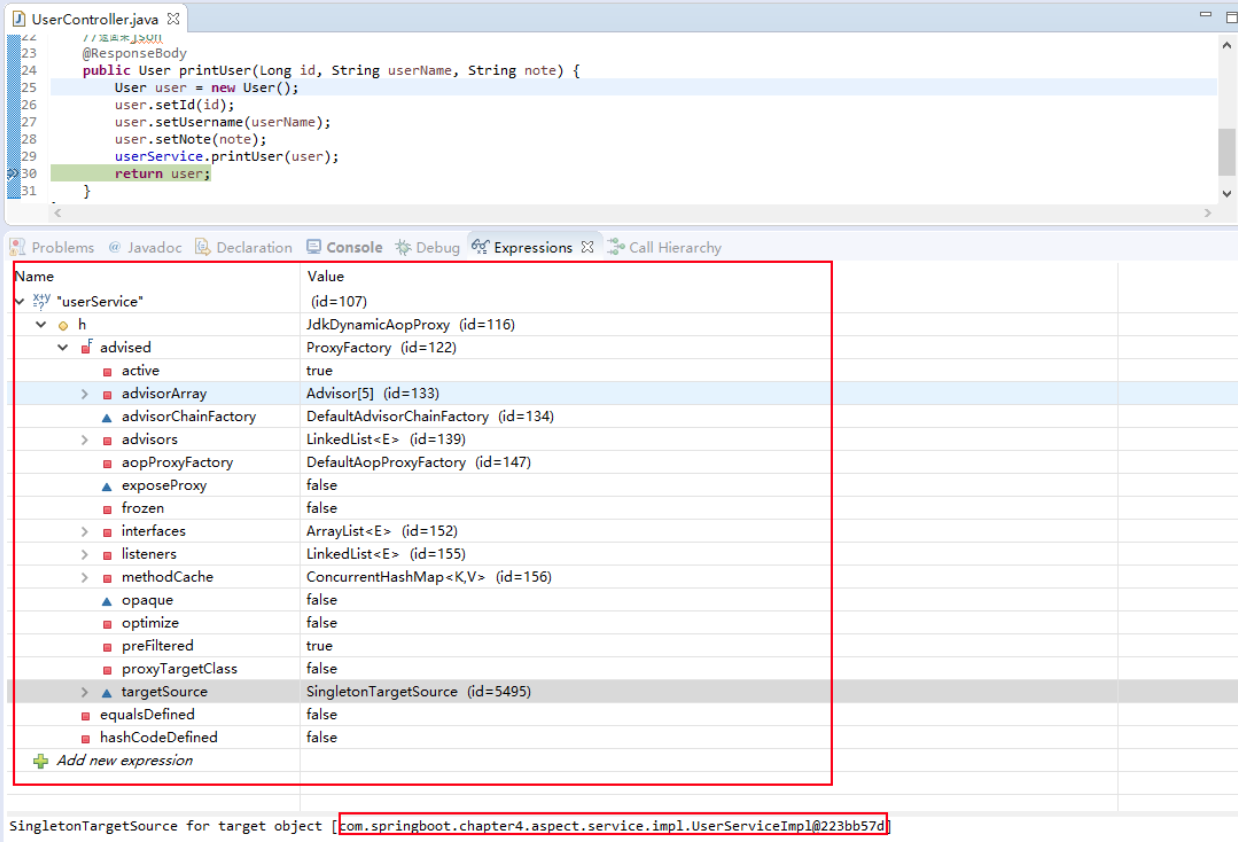Collapse the advised ProxyFactory node

[63, 348]
